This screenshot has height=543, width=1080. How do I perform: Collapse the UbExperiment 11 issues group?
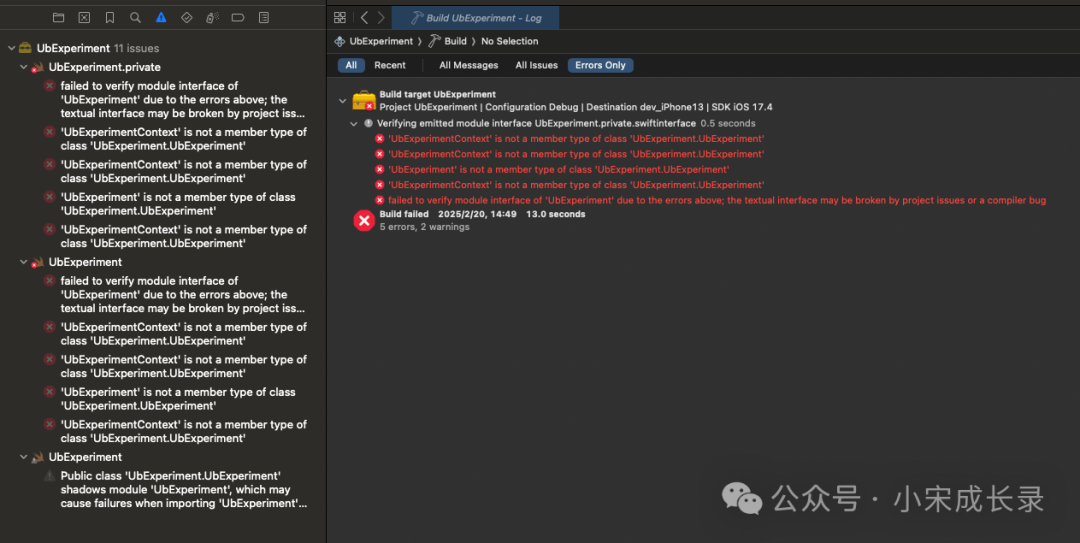[x=11, y=48]
